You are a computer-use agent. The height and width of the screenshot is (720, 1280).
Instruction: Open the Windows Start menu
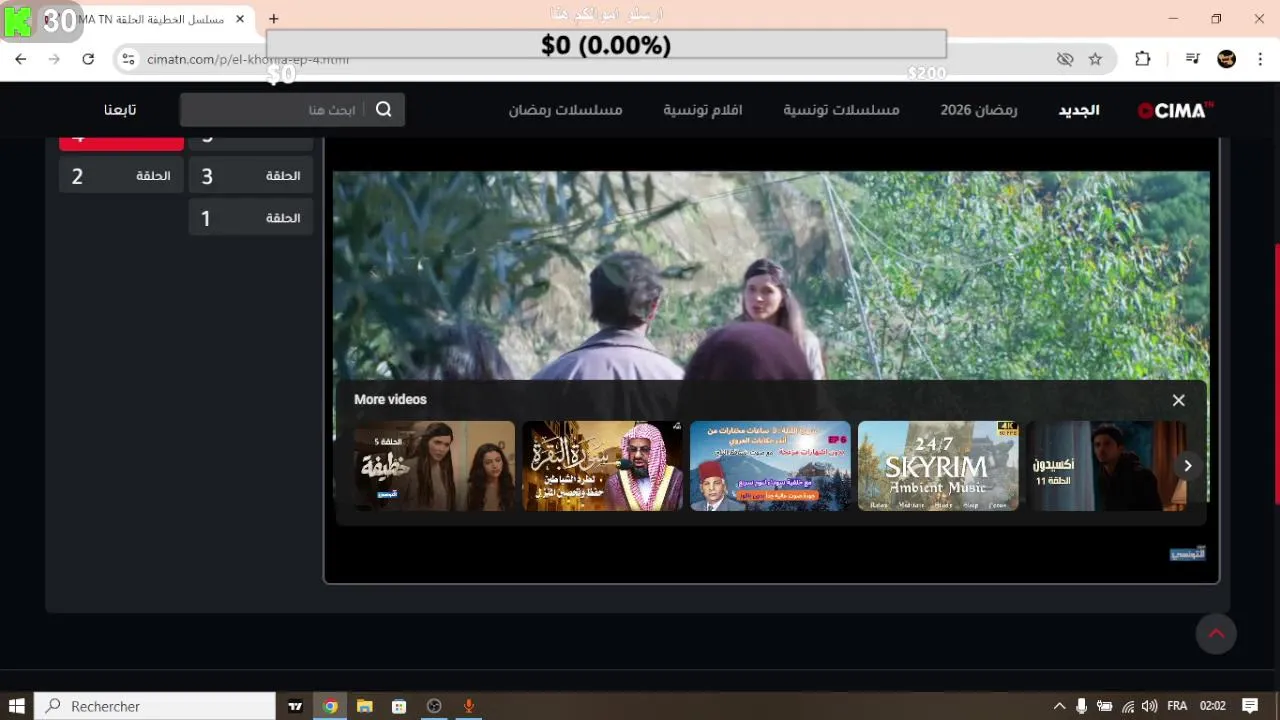pos(16,706)
